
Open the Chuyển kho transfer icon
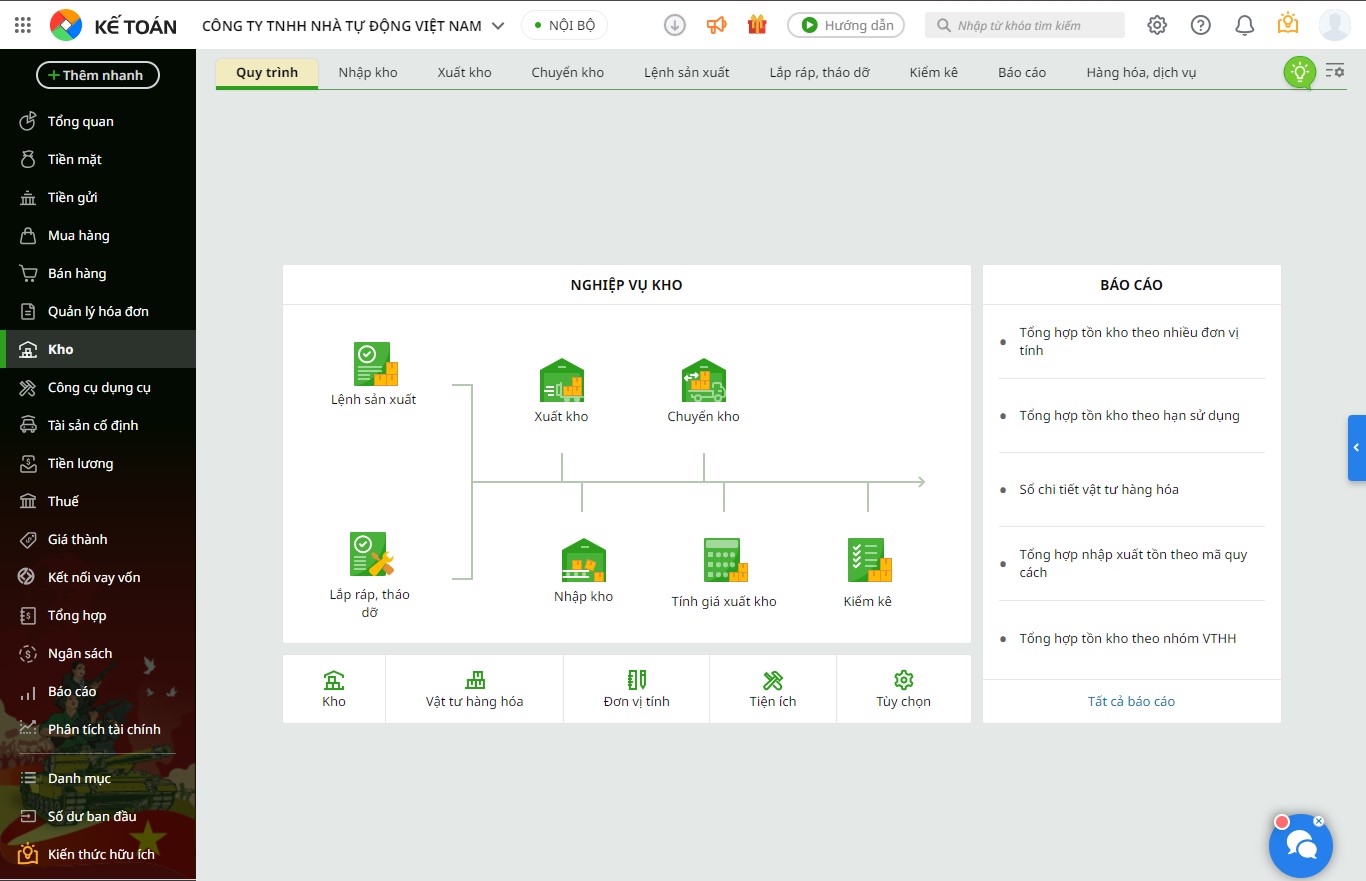point(704,380)
